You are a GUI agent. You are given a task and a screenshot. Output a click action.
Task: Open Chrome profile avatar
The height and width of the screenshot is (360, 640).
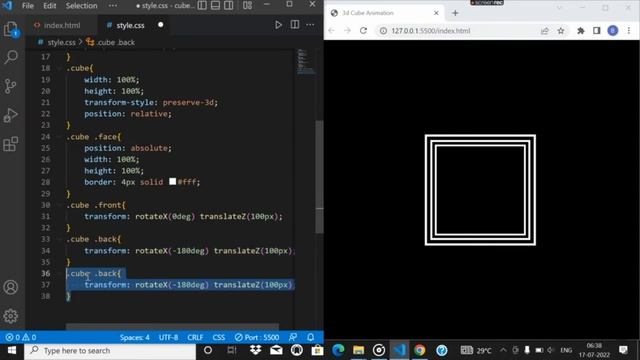coord(613,31)
